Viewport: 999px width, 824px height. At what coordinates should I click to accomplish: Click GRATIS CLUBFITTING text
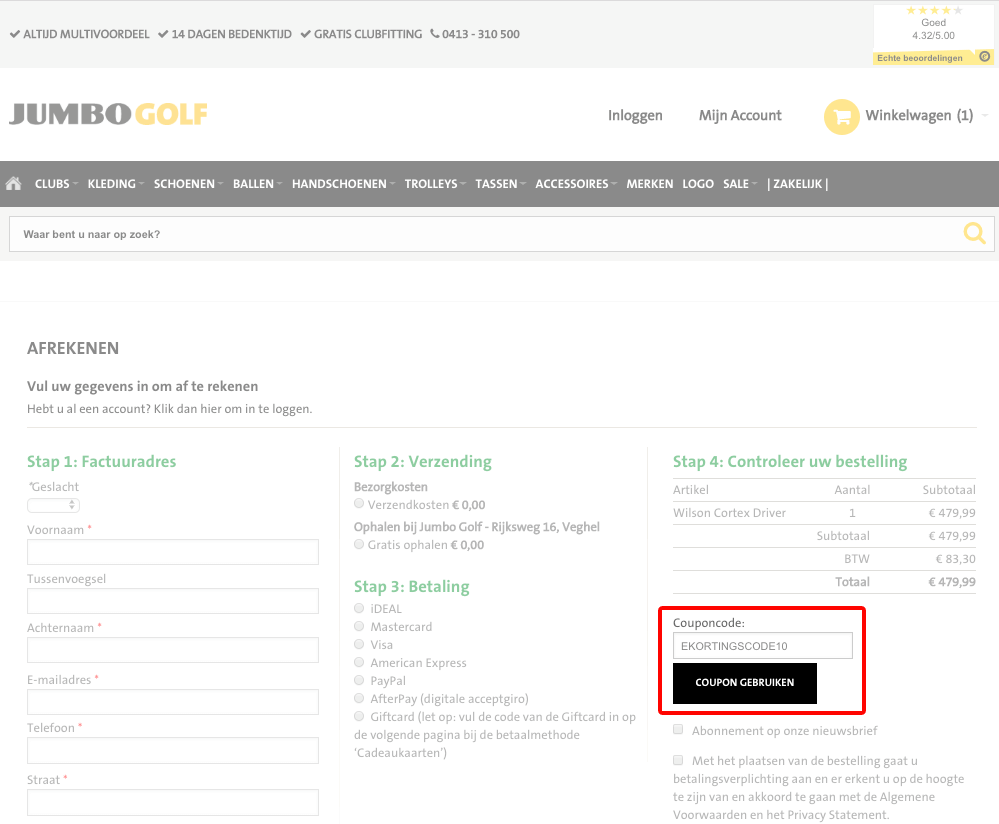(368, 34)
